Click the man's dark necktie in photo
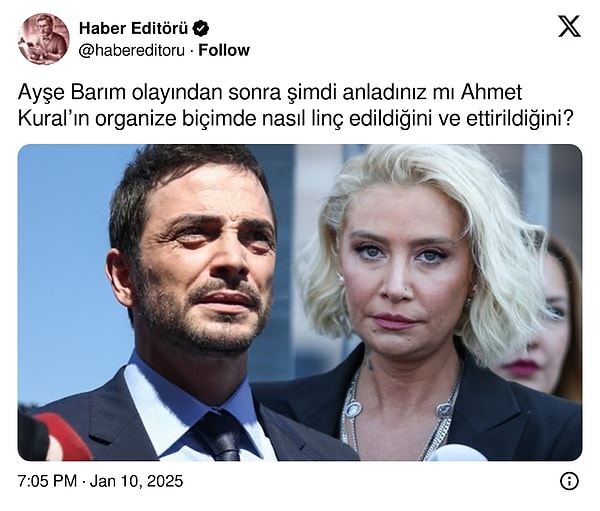 [x=222, y=436]
